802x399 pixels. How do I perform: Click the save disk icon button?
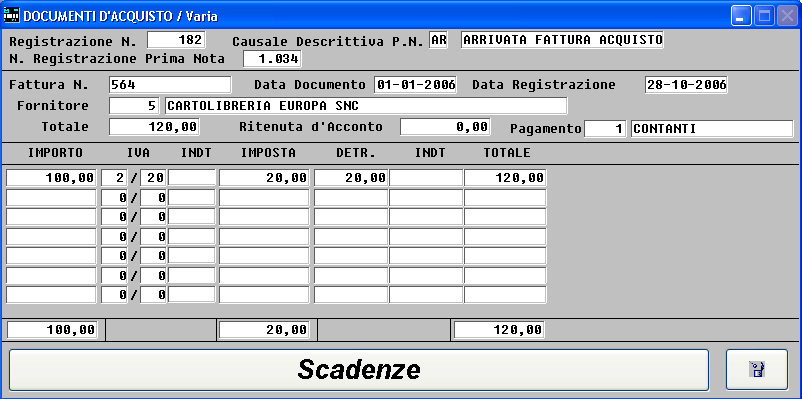tap(756, 369)
